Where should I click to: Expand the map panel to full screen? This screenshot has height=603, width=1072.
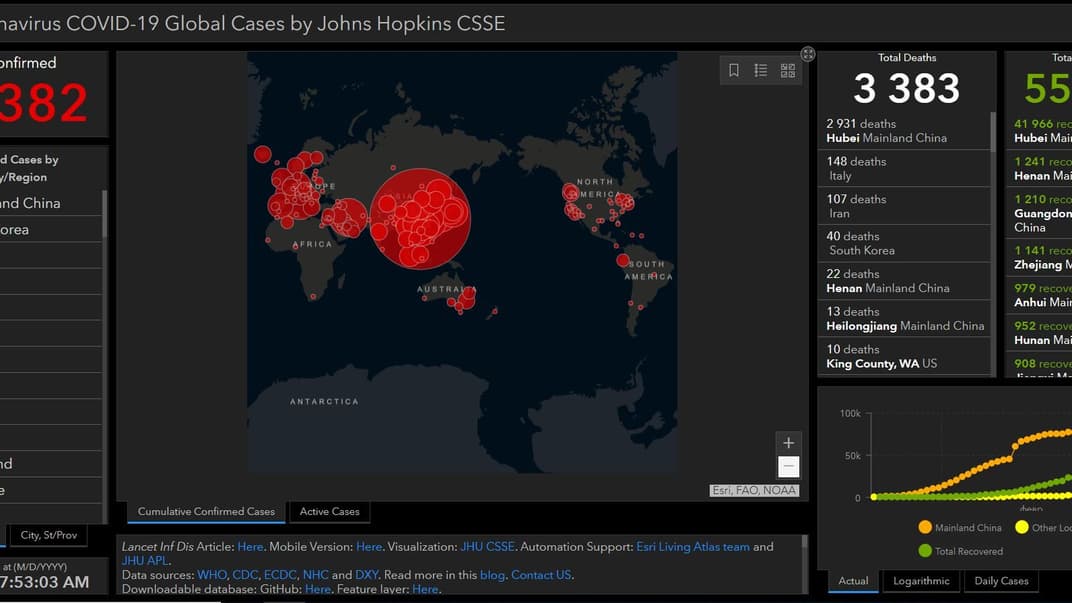(x=808, y=54)
